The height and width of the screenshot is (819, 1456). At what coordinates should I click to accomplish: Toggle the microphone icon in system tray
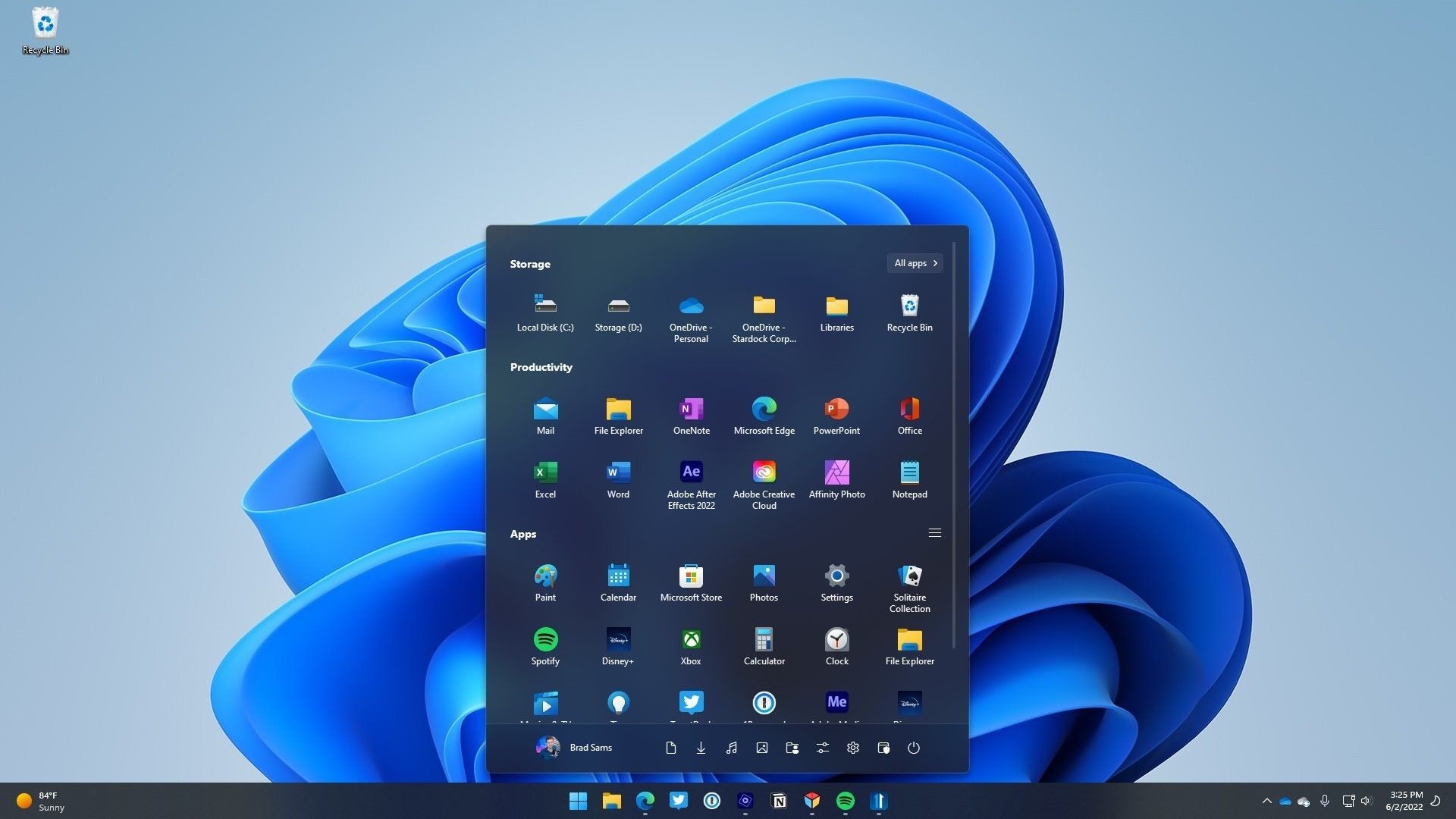1325,801
